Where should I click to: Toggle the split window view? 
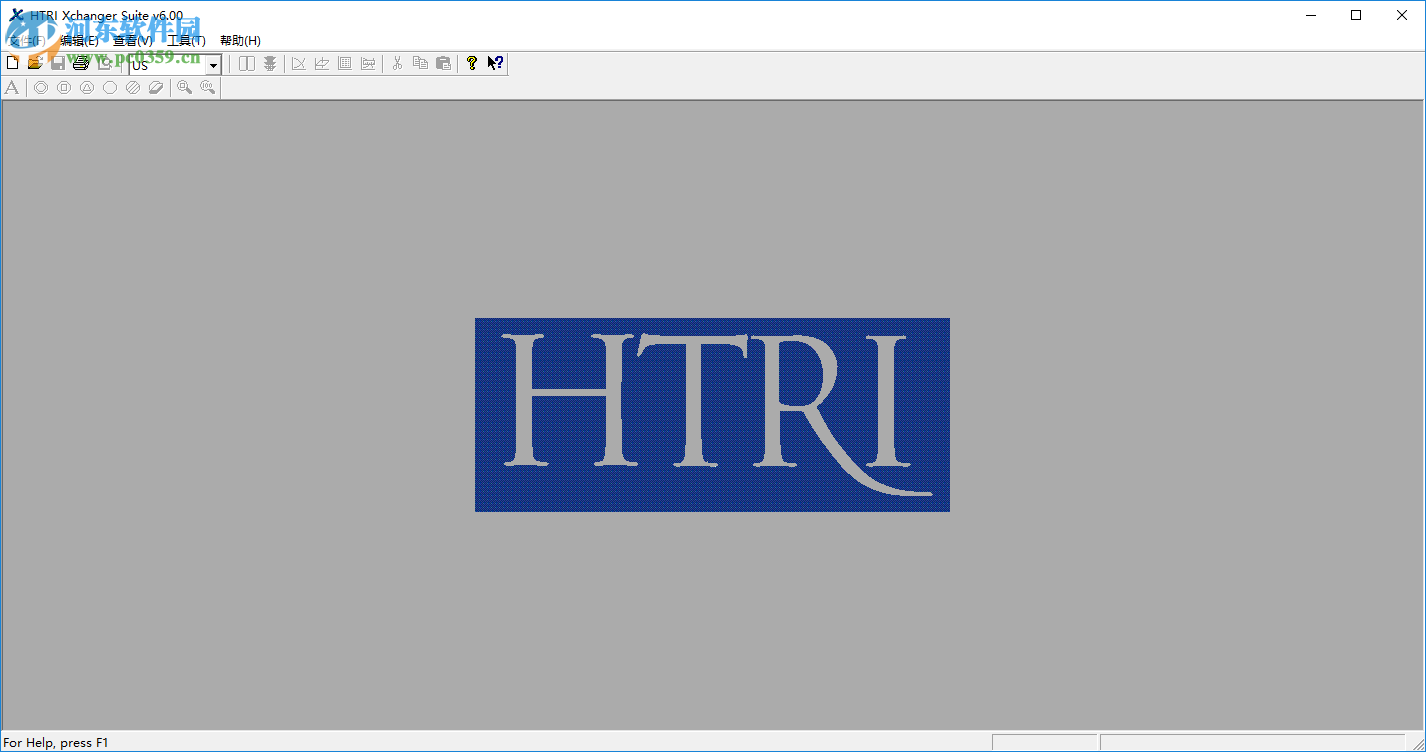[246, 62]
